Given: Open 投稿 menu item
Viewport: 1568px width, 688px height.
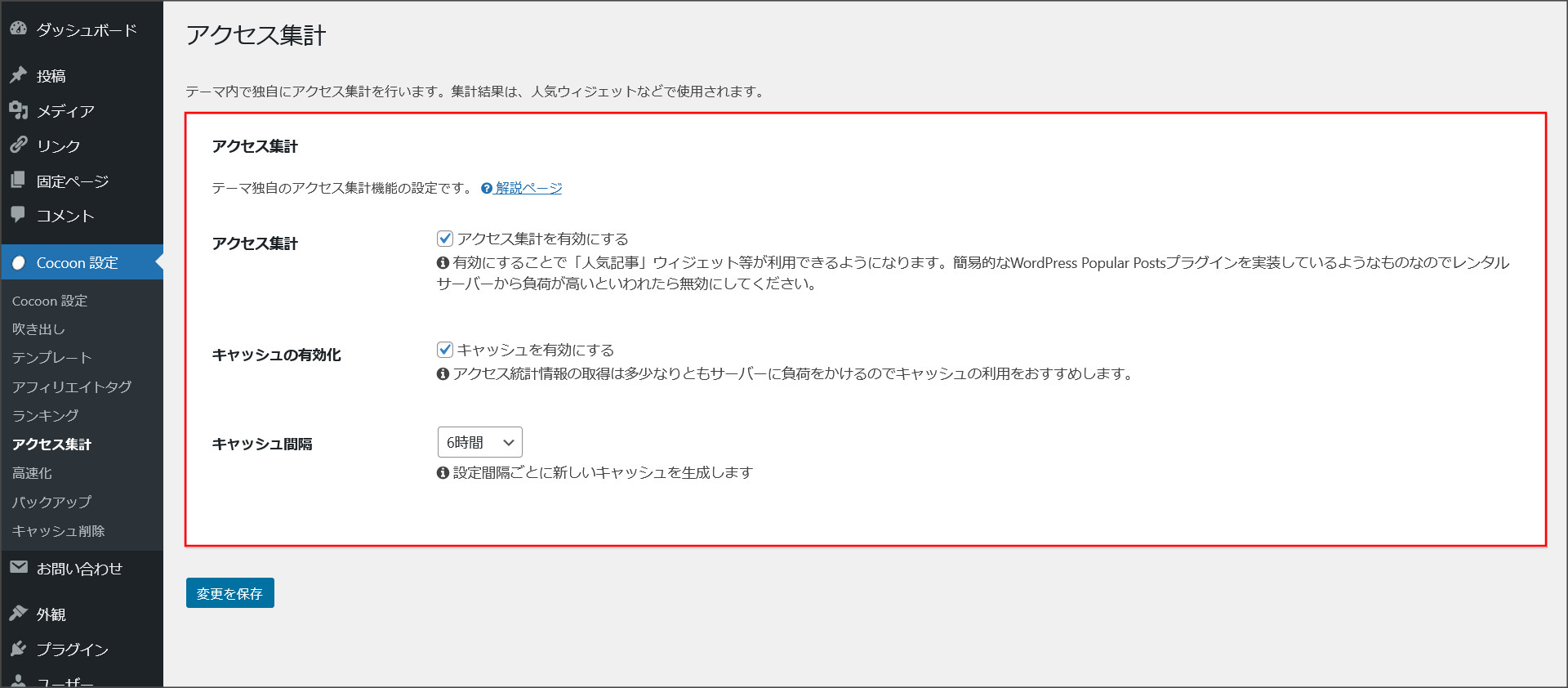Looking at the screenshot, I should [82, 76].
